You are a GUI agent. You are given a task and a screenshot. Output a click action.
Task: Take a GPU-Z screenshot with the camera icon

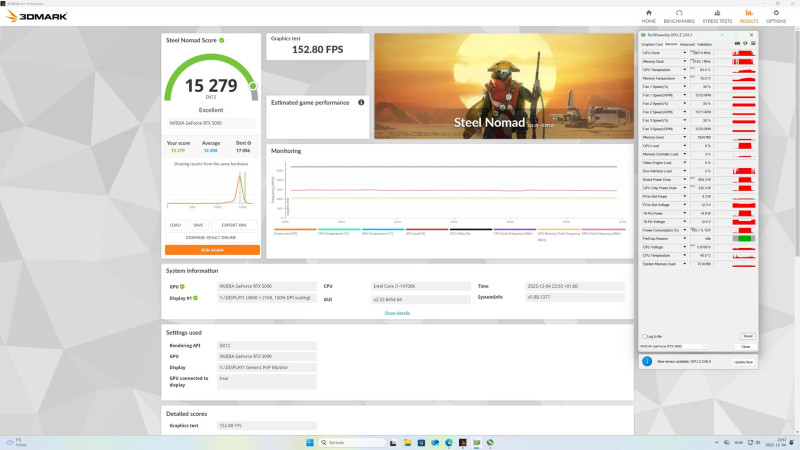tap(737, 44)
